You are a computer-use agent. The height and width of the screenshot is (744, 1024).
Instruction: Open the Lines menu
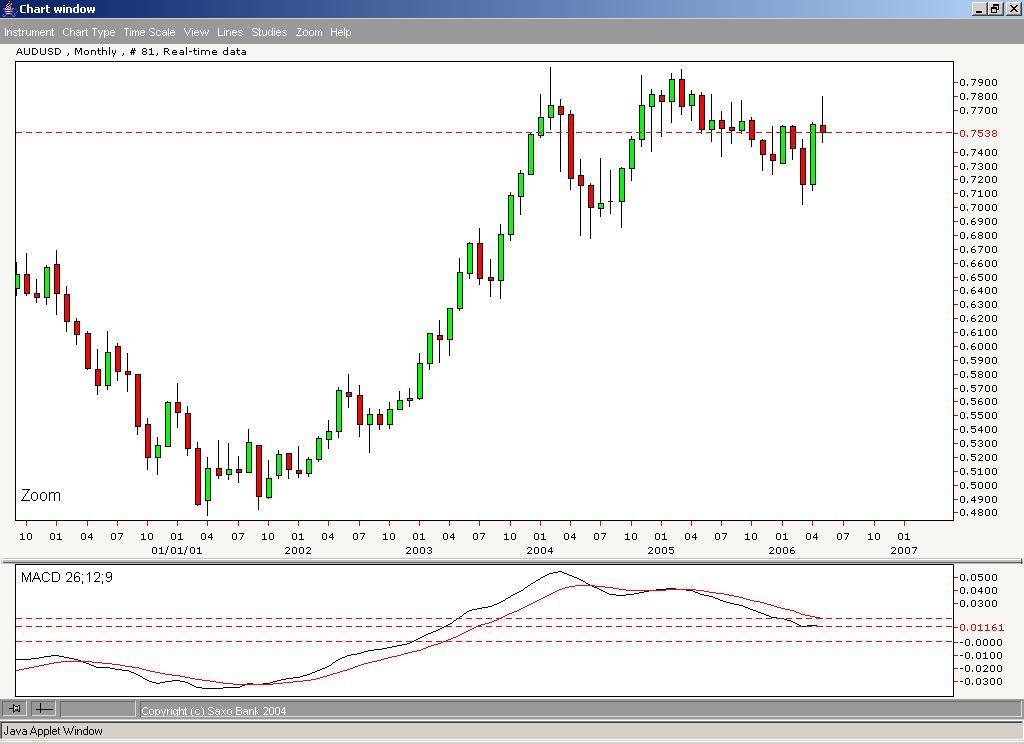pyautogui.click(x=229, y=31)
